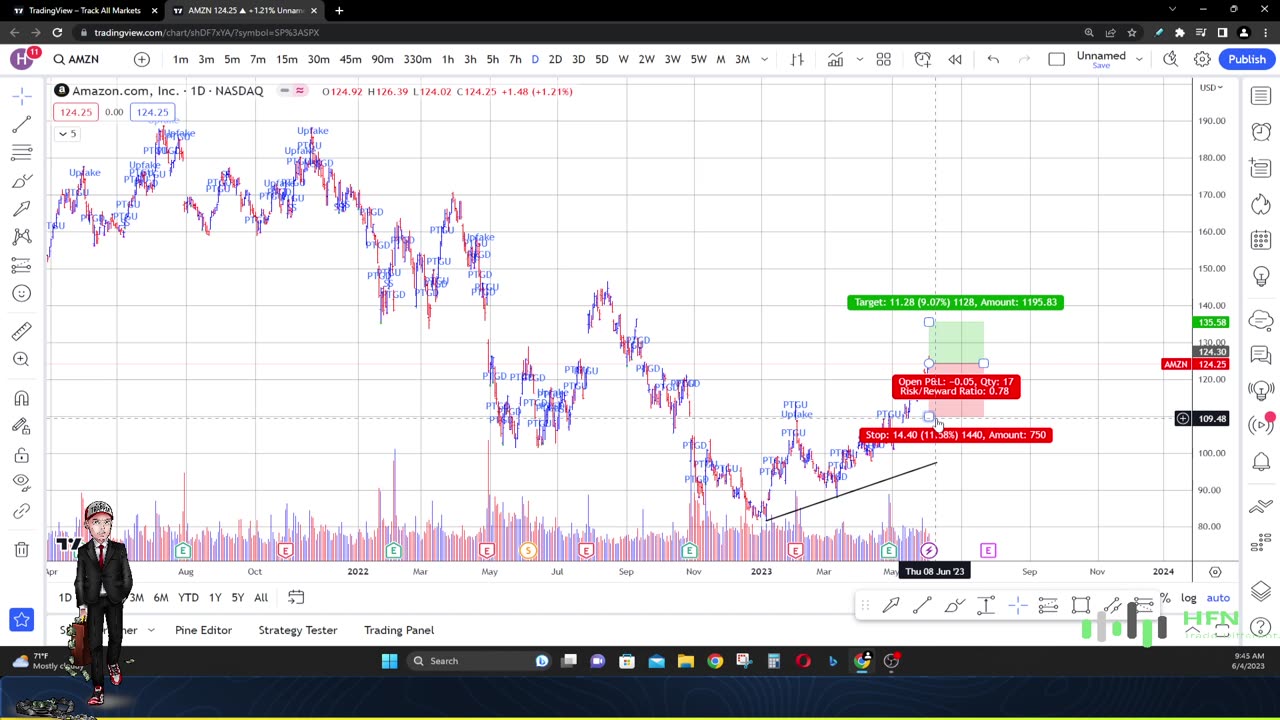1280x720 pixels.
Task: Toggle the log scale
Action: pyautogui.click(x=1188, y=598)
